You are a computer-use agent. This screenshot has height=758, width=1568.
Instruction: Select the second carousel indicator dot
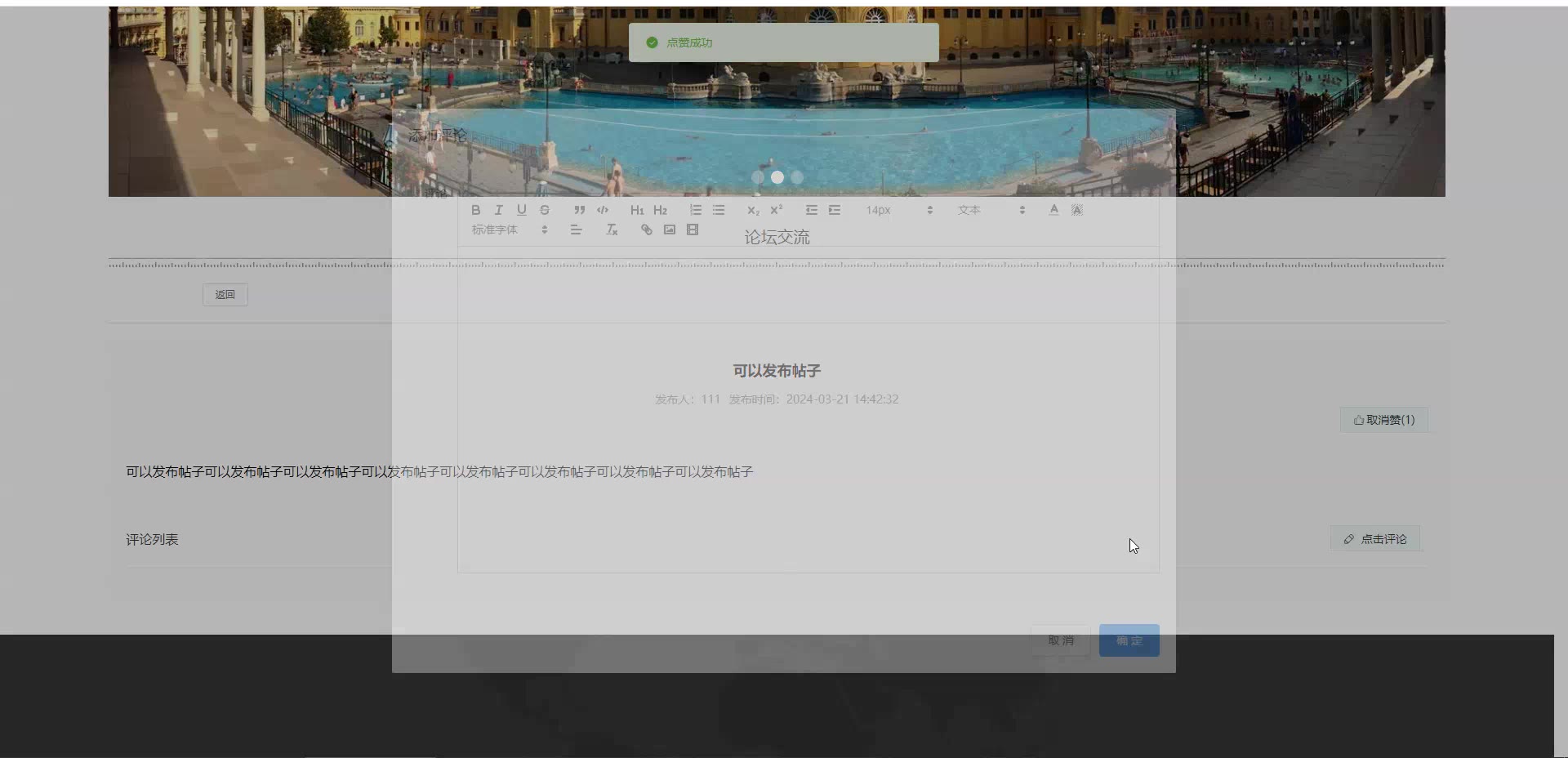(x=777, y=177)
